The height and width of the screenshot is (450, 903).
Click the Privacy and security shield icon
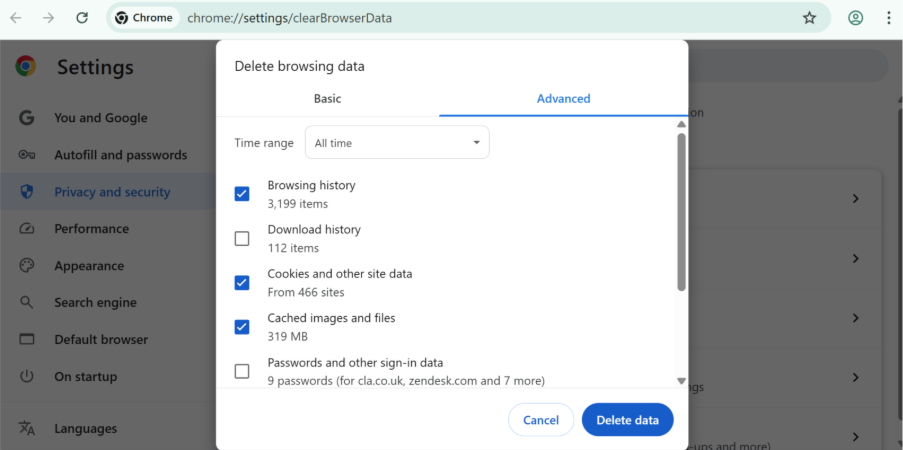tap(26, 192)
